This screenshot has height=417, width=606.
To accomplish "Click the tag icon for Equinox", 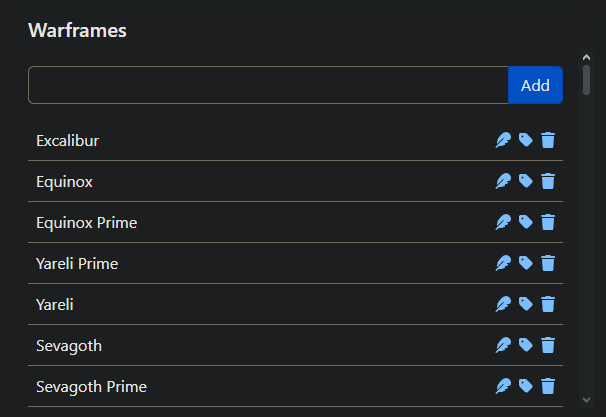I will tap(526, 181).
